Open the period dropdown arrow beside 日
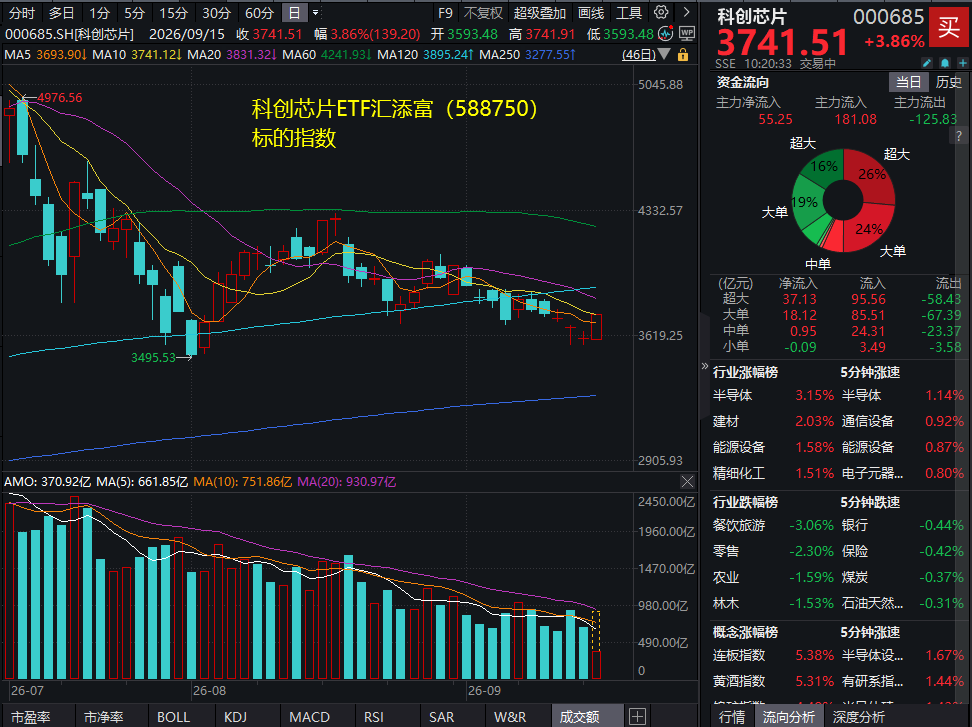 click(x=316, y=12)
